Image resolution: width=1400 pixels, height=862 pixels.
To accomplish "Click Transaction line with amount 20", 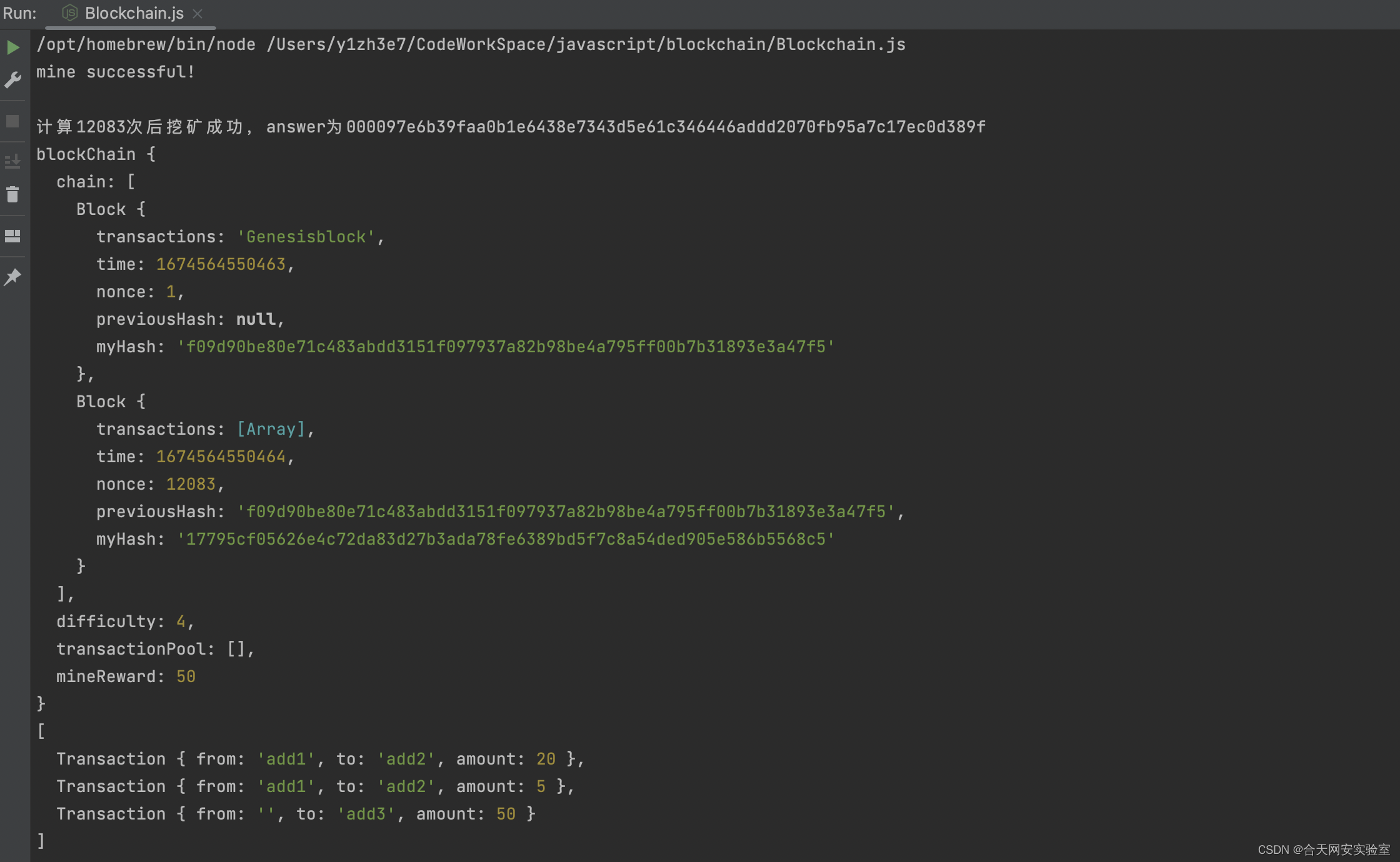I will tap(321, 759).
